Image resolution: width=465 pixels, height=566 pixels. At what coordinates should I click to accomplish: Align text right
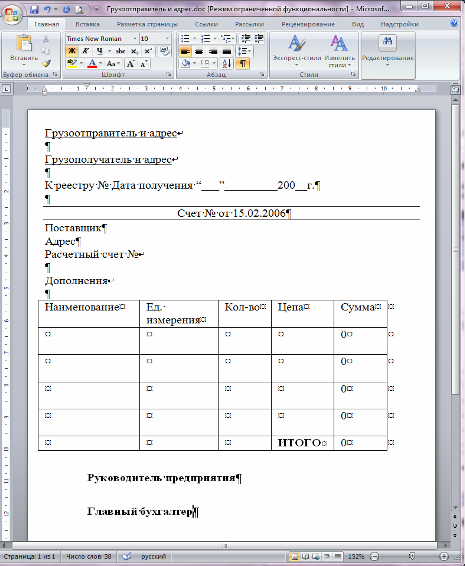click(213, 51)
